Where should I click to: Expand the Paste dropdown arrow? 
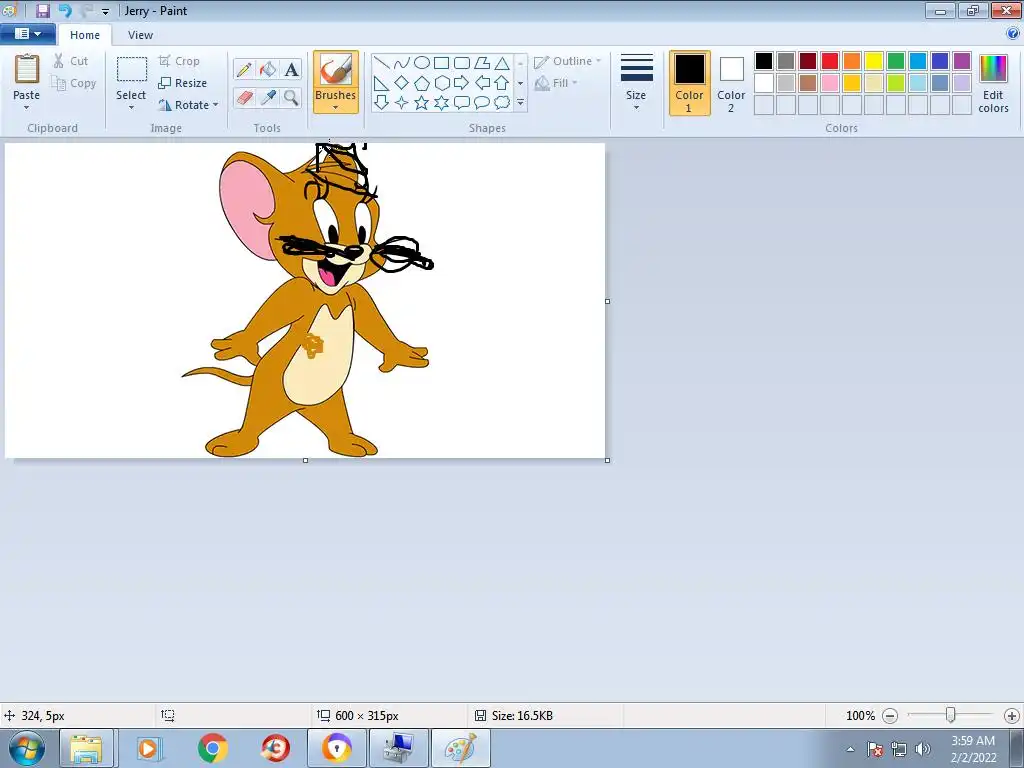coord(27,108)
